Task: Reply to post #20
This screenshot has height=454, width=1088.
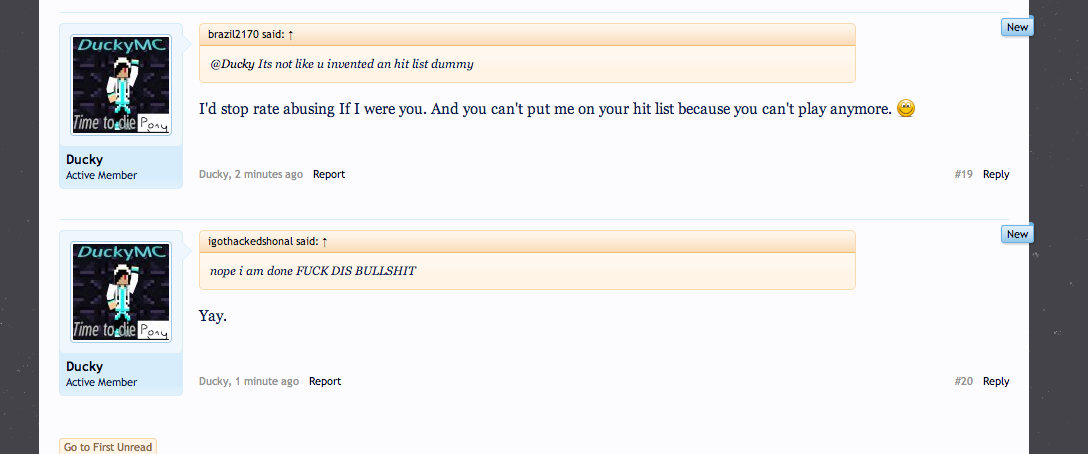Action: coord(996,381)
